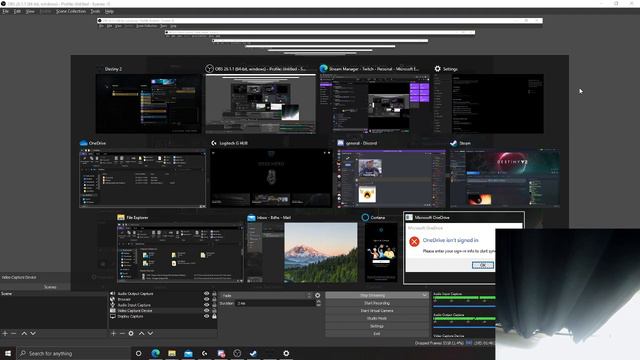Adjust the Audio Output Capture volume slider
This screenshot has width=640, height=360.
464,327
